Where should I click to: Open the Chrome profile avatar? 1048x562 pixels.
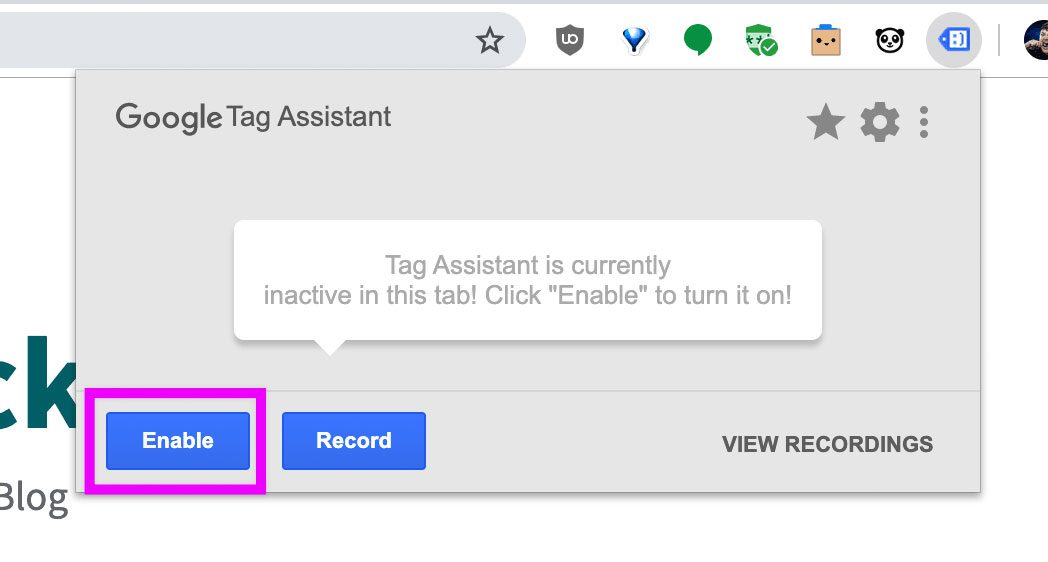[1037, 40]
